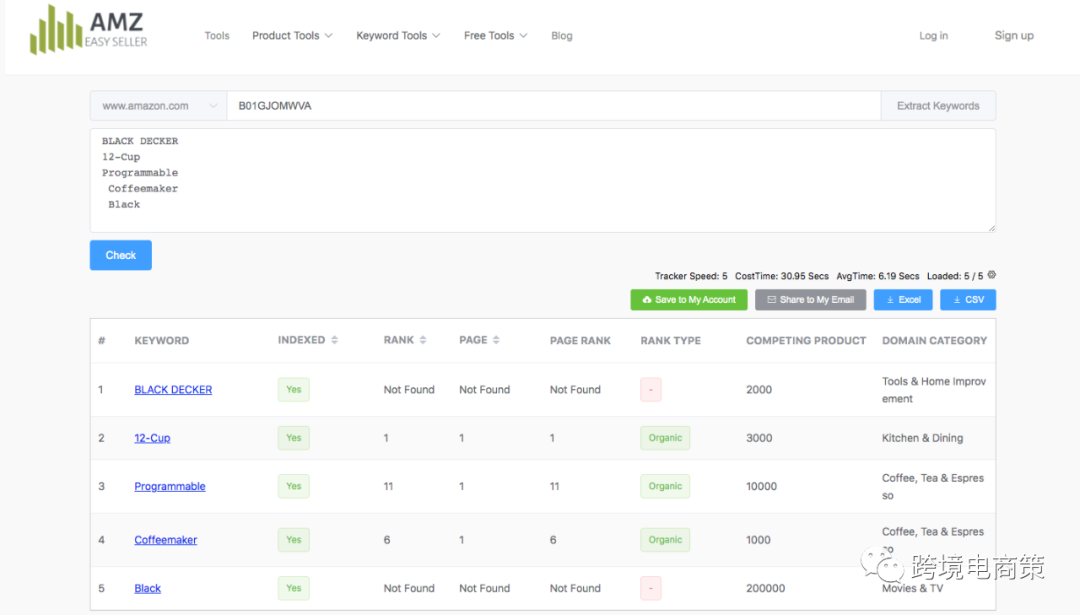The height and width of the screenshot is (615, 1080).
Task: Click the Log in link
Action: point(933,36)
